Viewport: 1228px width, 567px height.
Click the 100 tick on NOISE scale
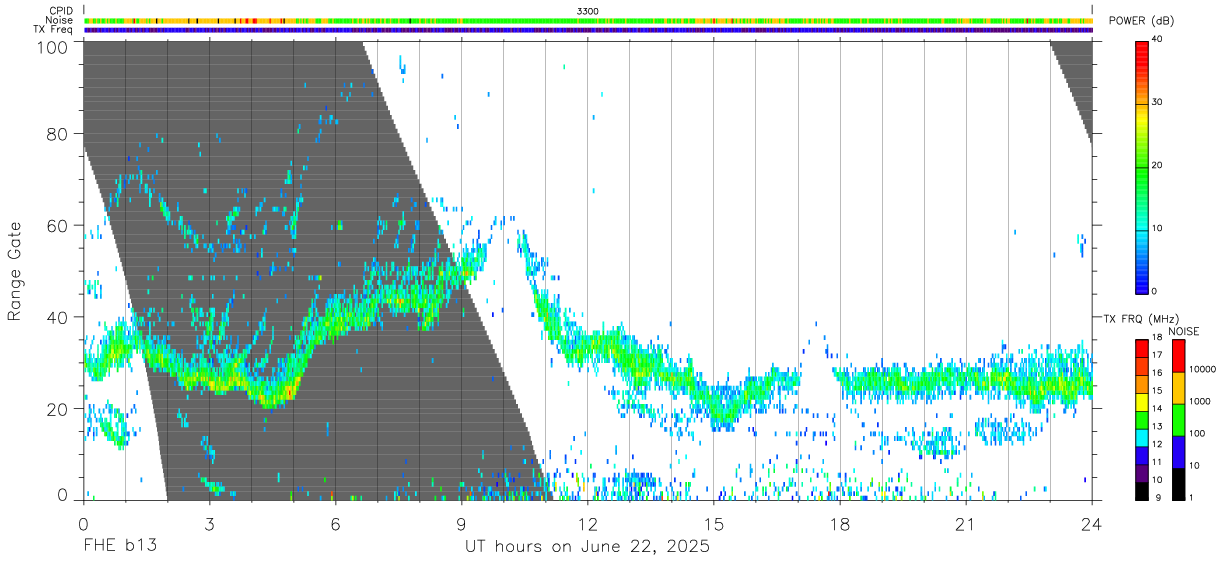(x=1198, y=433)
